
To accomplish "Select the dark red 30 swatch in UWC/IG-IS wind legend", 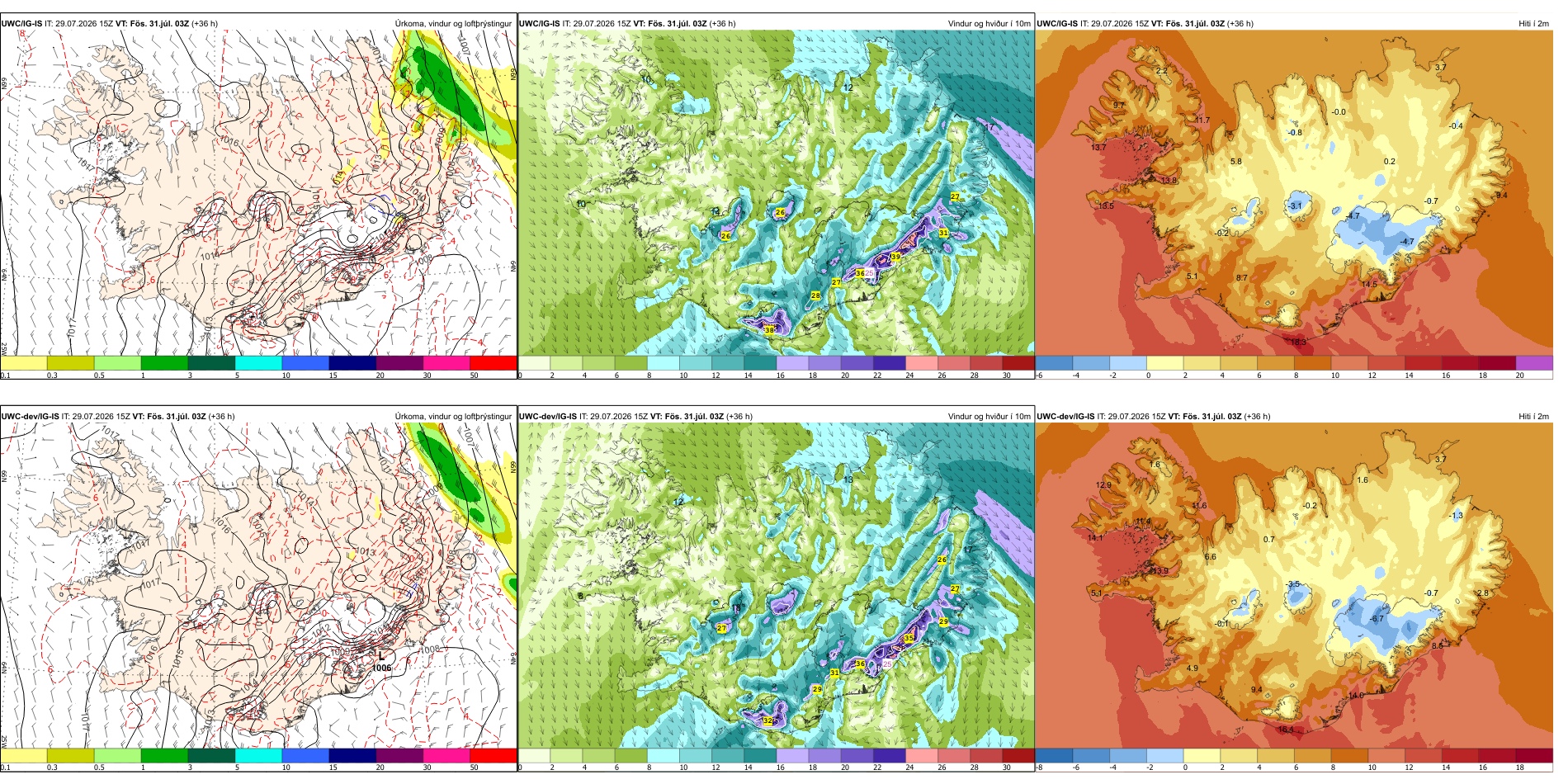I will tap(1018, 362).
